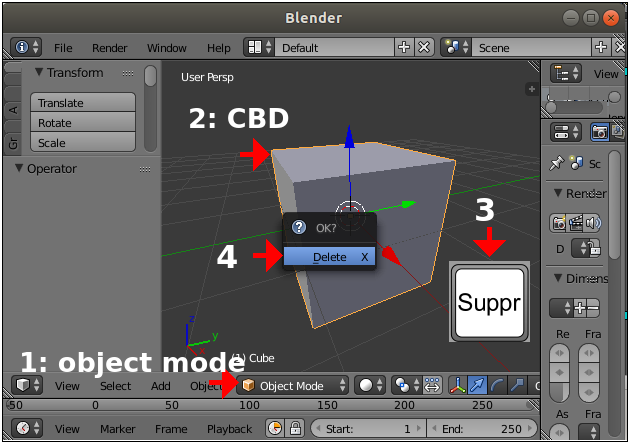This screenshot has width=630, height=445.
Task: Switch to the Gr tool shelf tab
Action: click(x=13, y=143)
